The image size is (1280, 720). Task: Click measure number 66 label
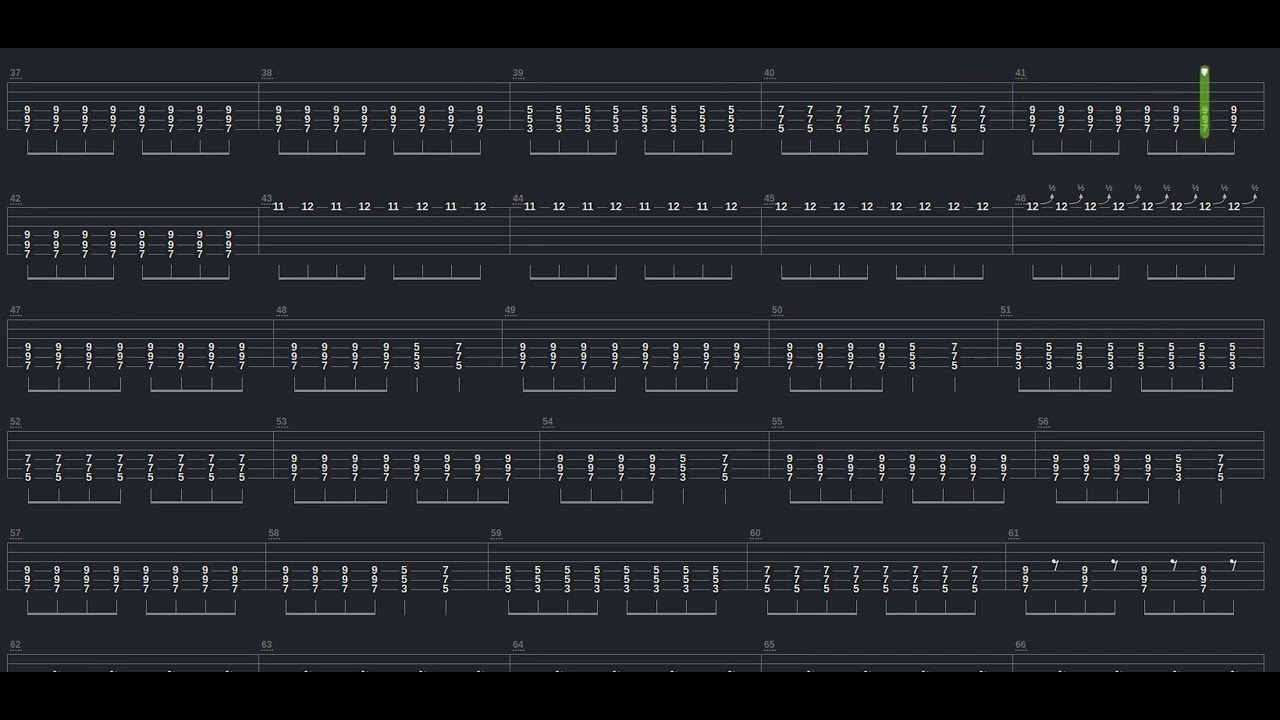point(1020,645)
